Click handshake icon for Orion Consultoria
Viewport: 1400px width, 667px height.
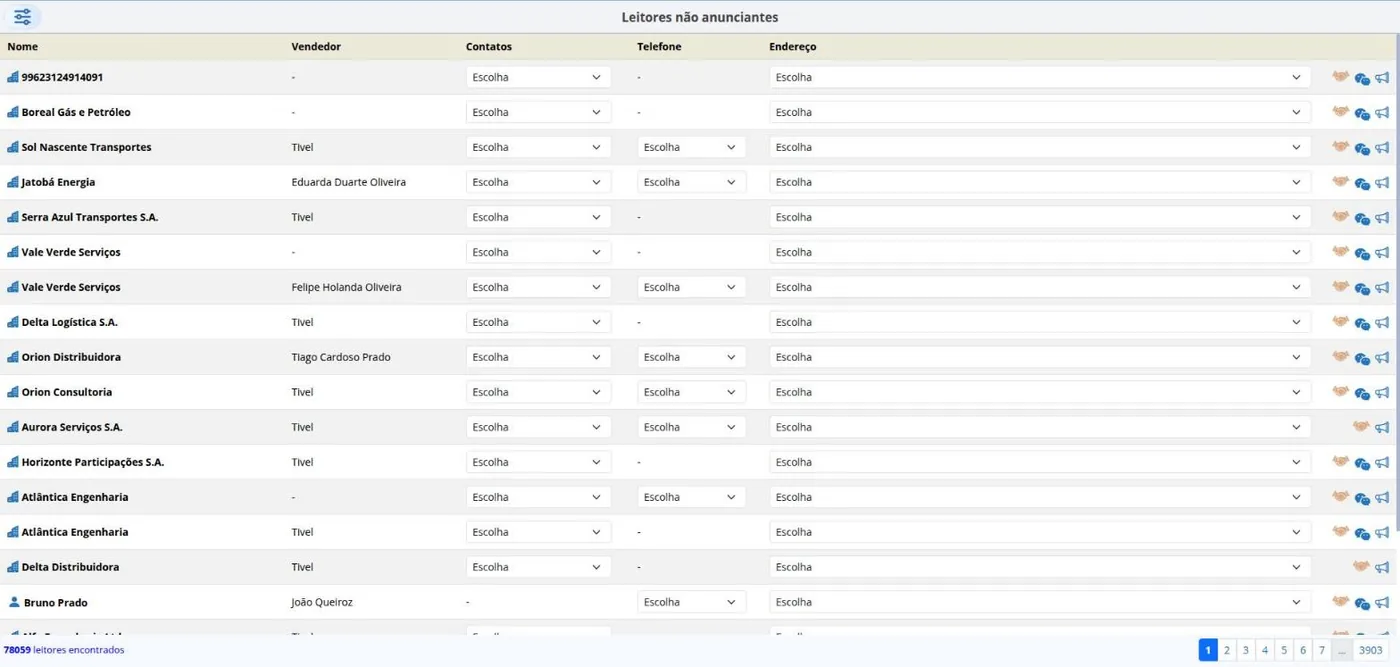tap(1341, 392)
